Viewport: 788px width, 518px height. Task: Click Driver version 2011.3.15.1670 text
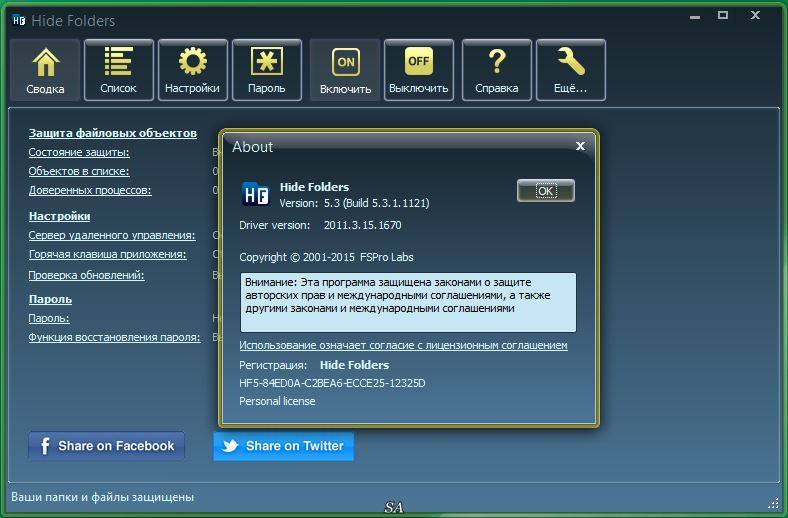(x=320, y=225)
